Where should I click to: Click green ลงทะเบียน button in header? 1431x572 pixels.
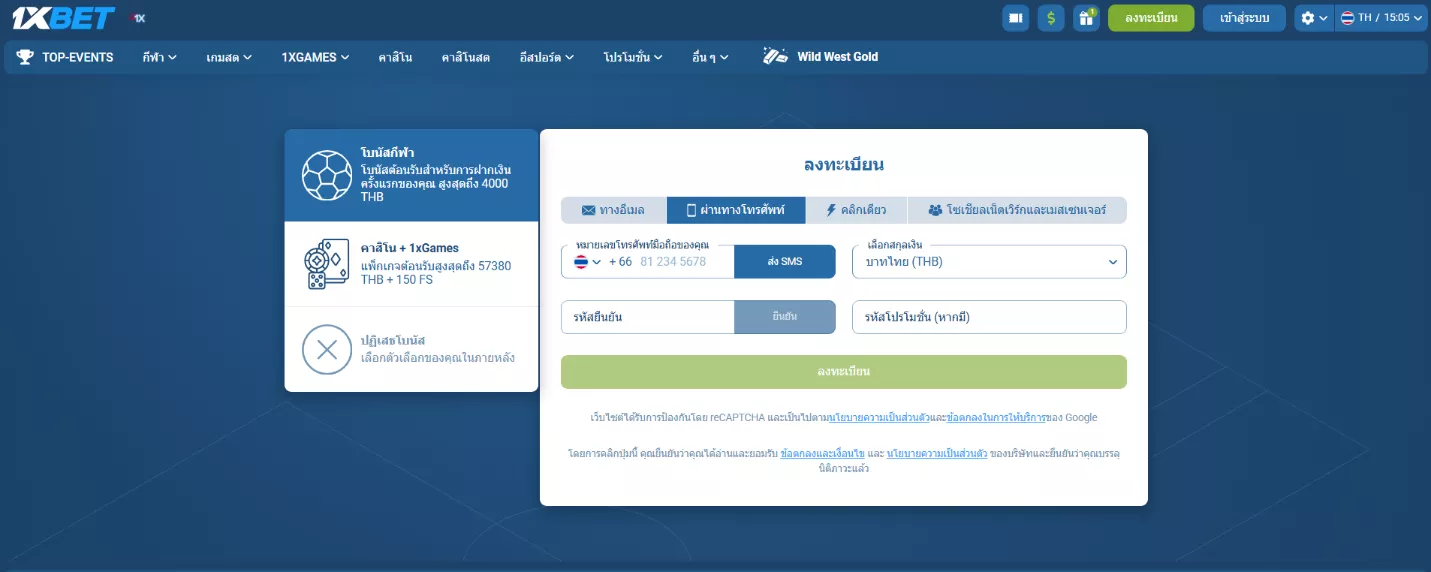coord(1151,18)
